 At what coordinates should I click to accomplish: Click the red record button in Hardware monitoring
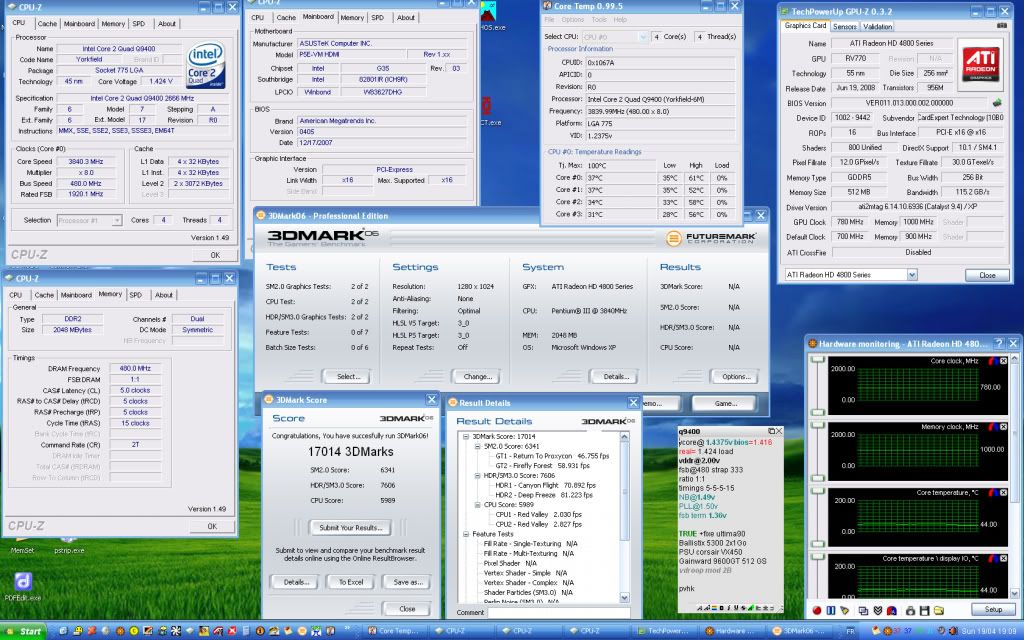pos(817,609)
